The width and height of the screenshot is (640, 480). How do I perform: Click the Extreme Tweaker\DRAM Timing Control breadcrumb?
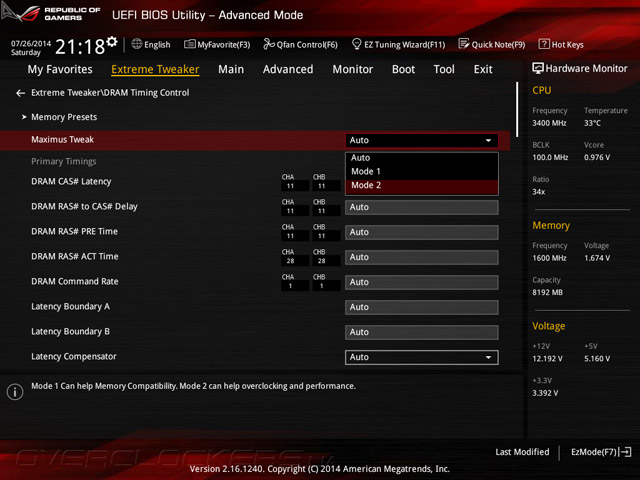coord(110,93)
